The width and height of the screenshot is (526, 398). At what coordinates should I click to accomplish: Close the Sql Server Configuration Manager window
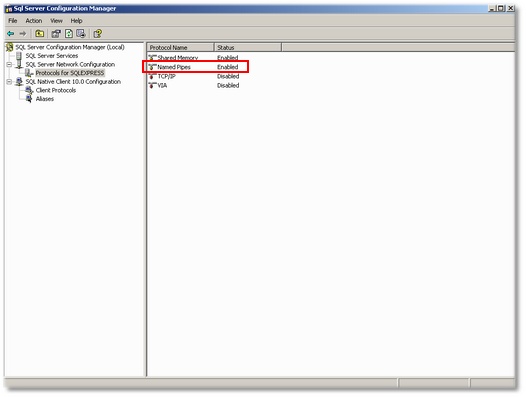(511, 8)
